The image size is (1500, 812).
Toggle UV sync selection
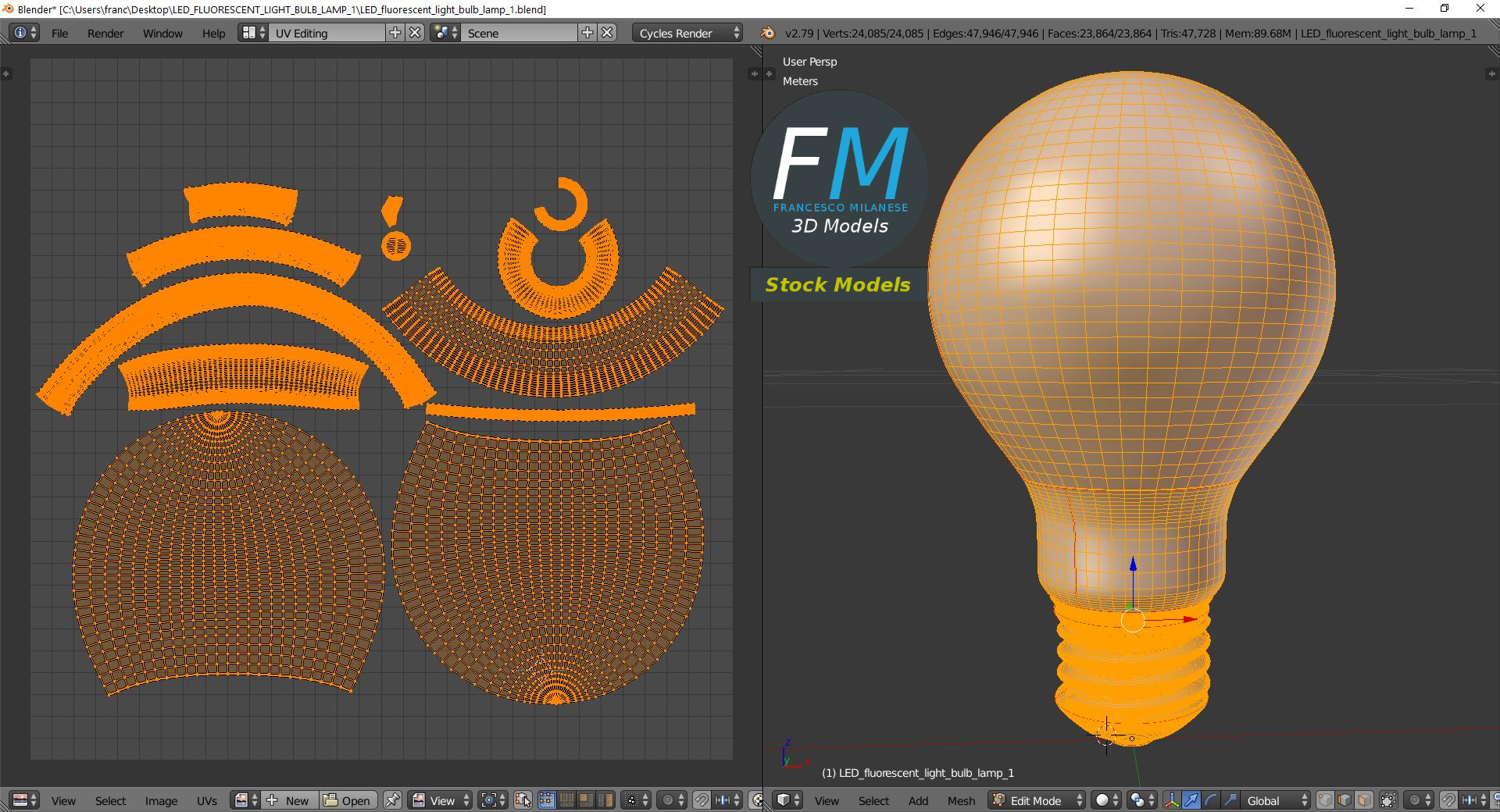click(x=523, y=800)
